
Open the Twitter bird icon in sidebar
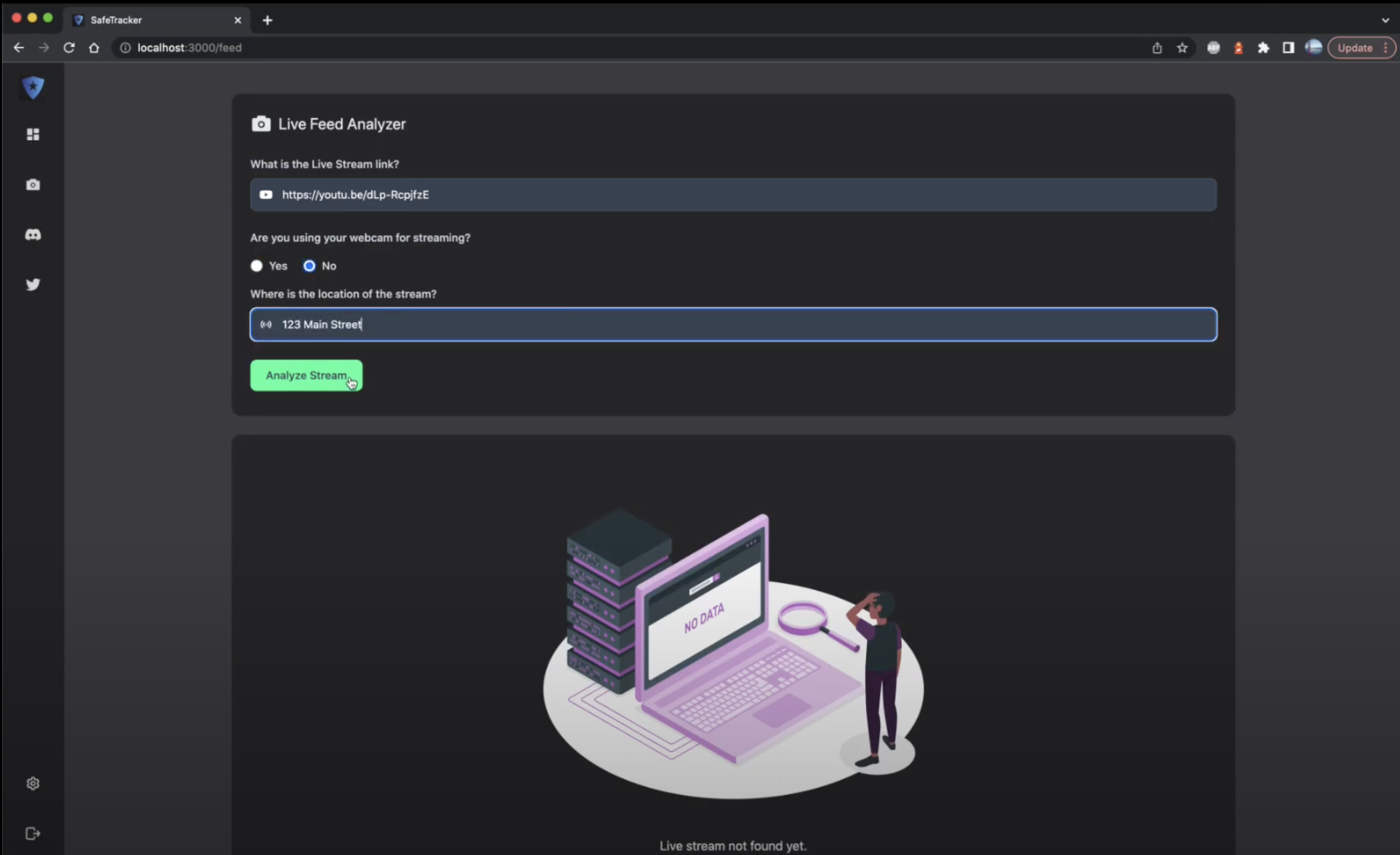(x=33, y=284)
